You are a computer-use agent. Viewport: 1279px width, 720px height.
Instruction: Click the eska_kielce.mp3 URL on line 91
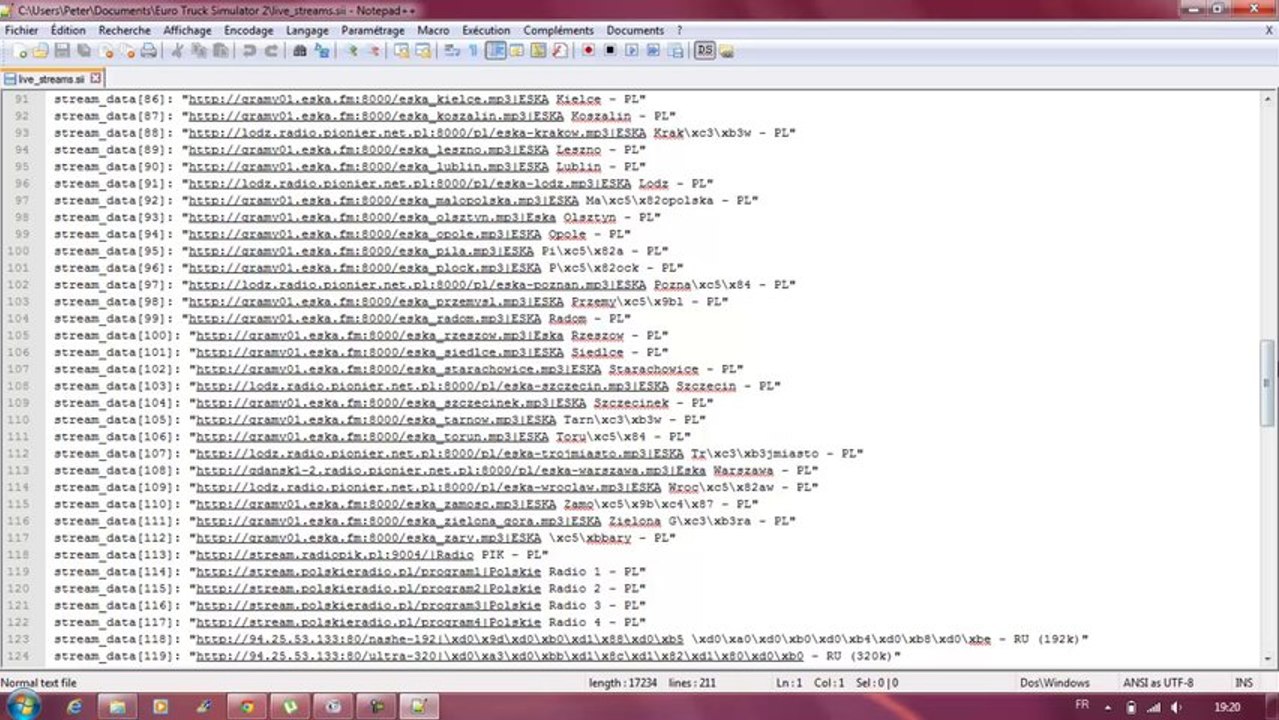(368, 99)
